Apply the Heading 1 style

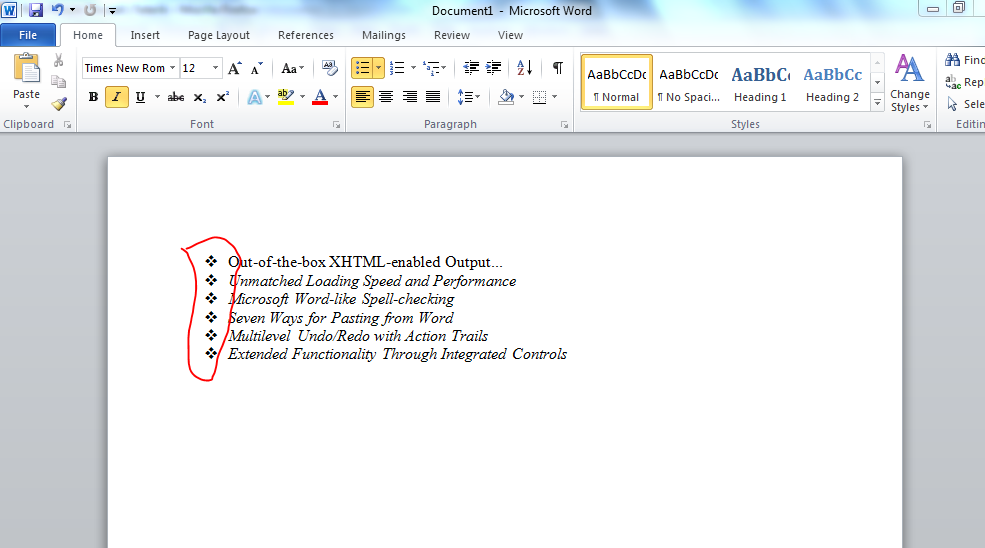760,82
